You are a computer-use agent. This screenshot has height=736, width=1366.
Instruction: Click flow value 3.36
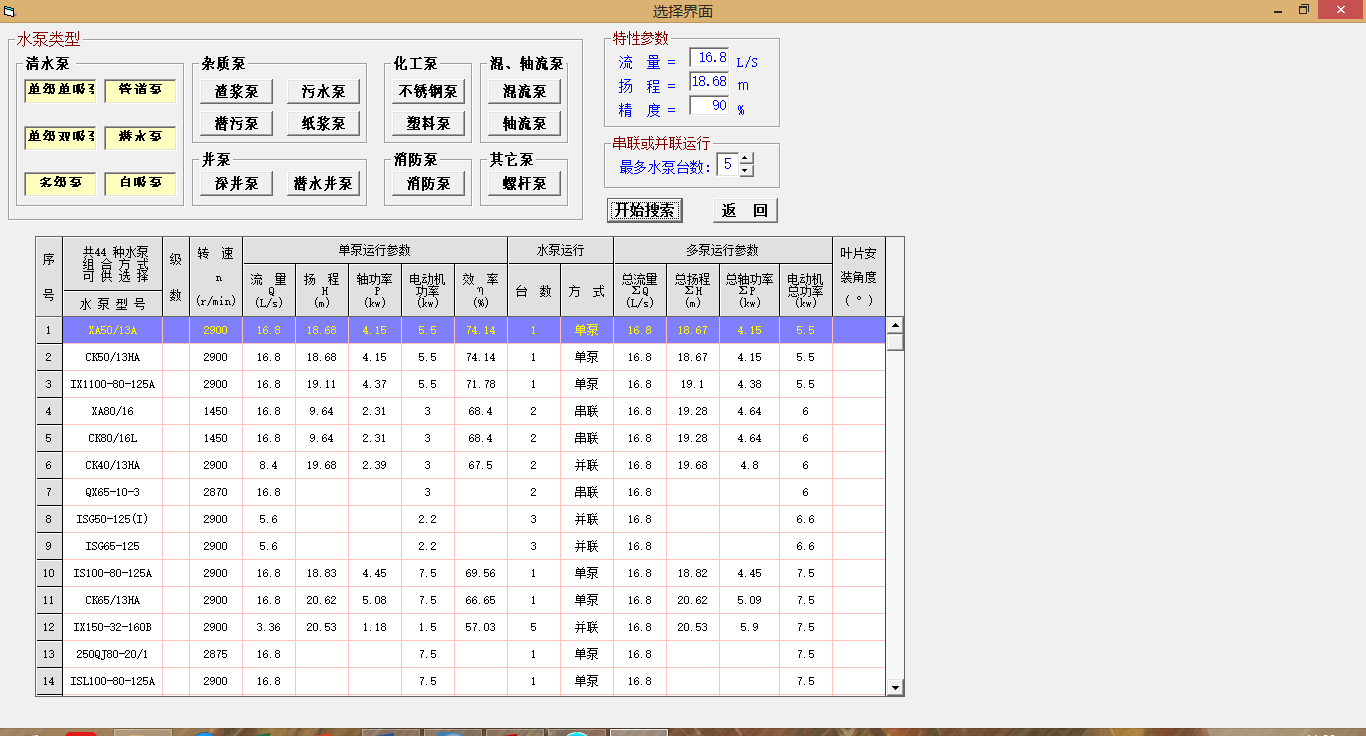click(x=269, y=627)
